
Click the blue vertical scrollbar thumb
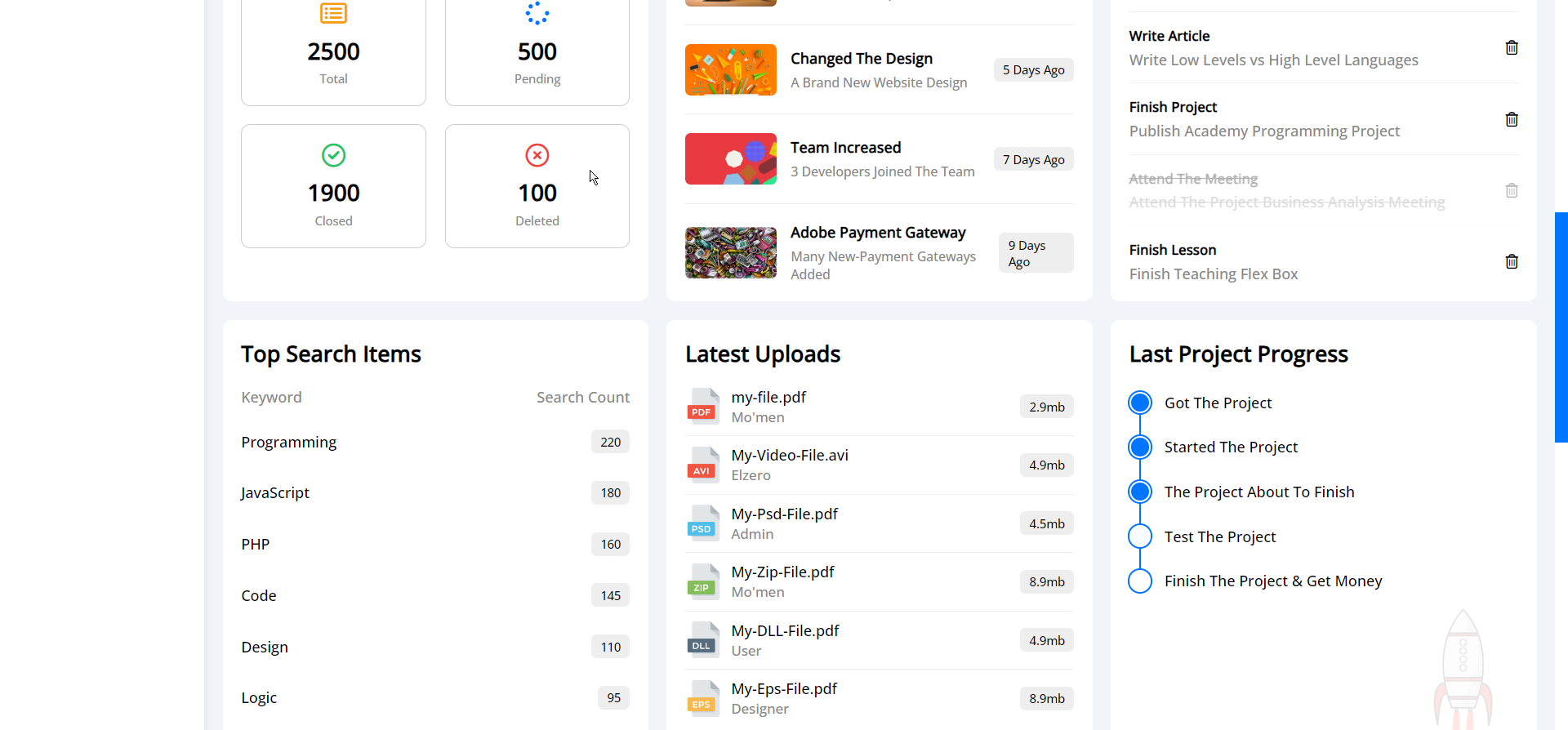[x=1561, y=327]
